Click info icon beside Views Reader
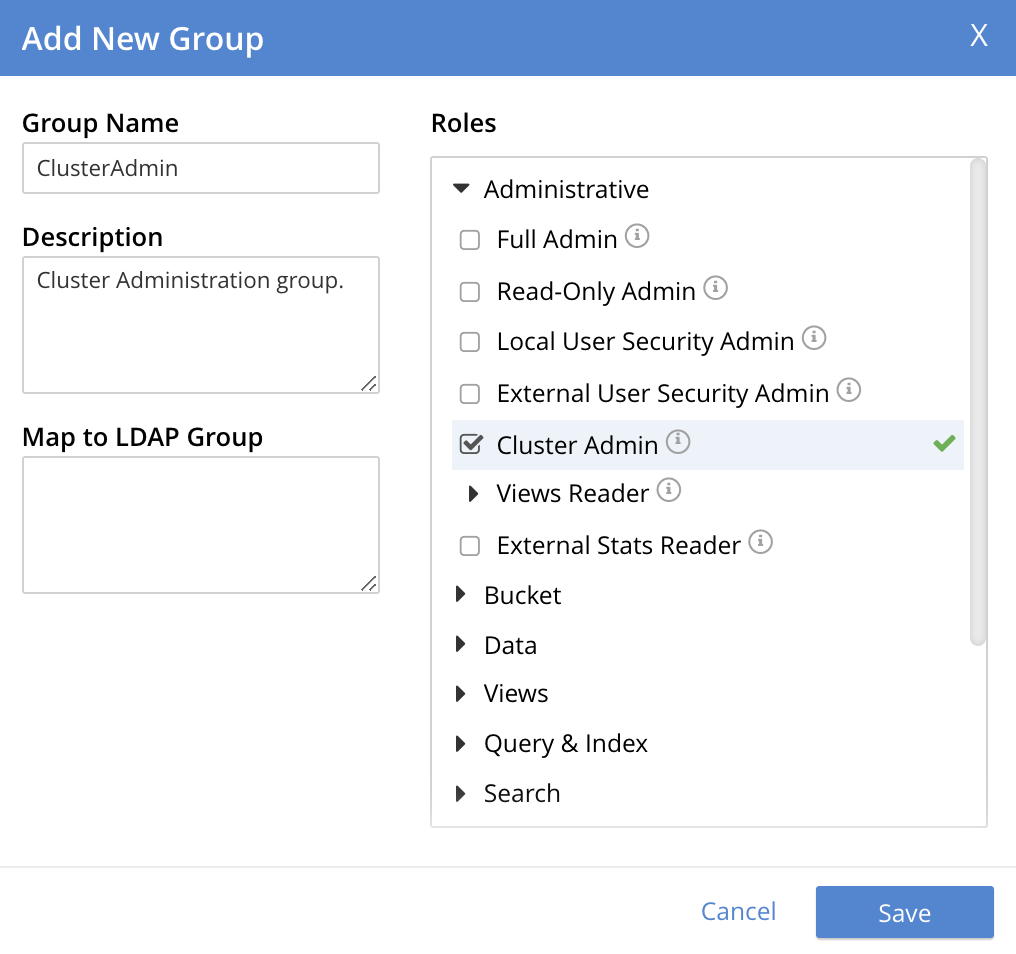1016x954 pixels. (x=669, y=491)
